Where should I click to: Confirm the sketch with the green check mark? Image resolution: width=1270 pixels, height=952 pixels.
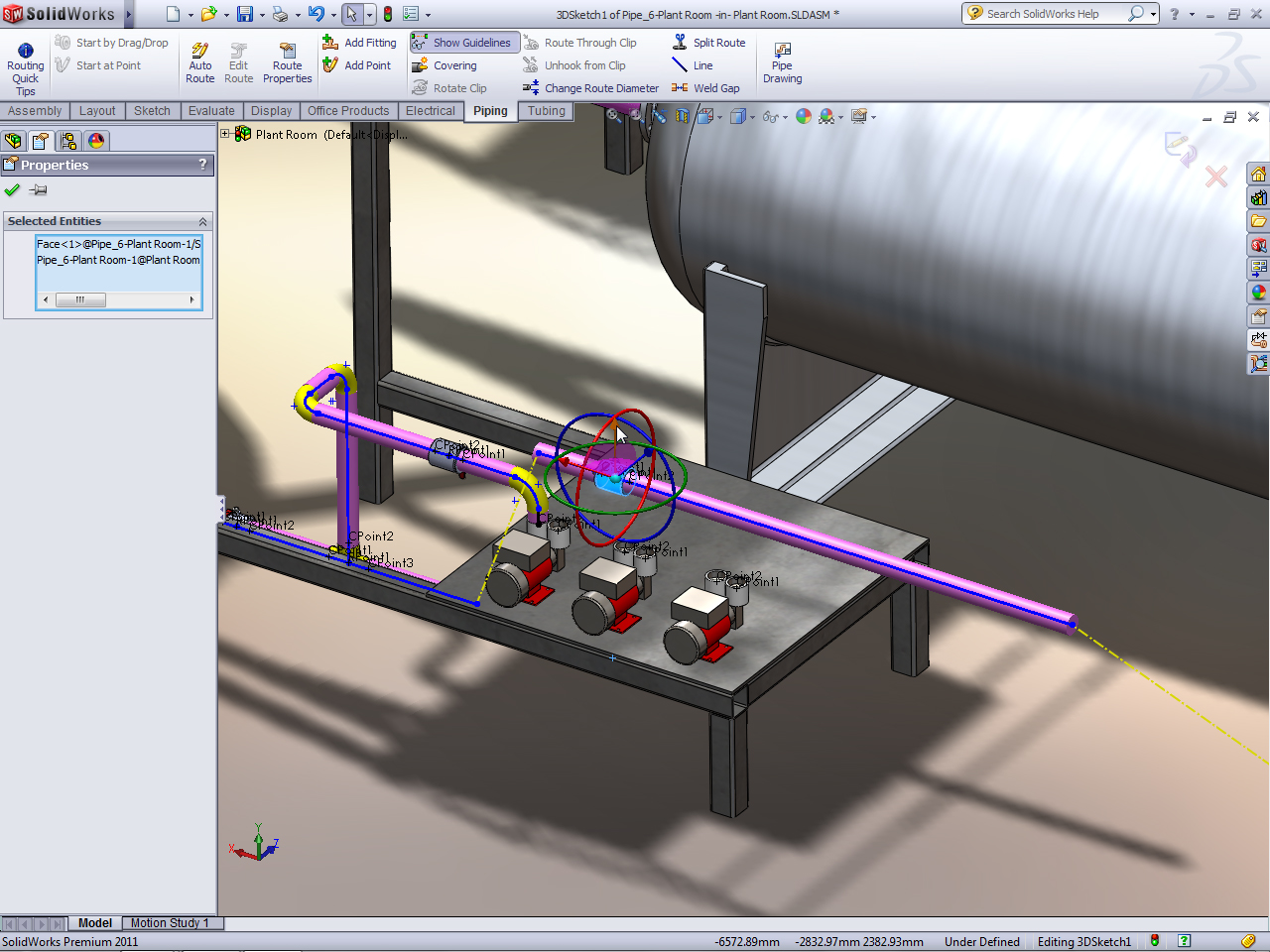click(12, 189)
